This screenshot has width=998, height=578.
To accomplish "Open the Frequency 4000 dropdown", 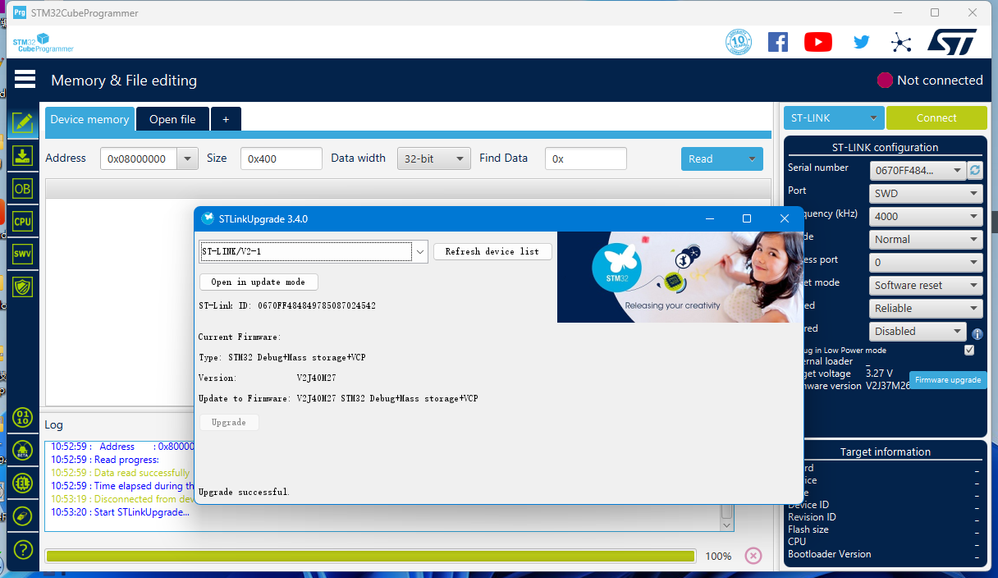I will [925, 216].
